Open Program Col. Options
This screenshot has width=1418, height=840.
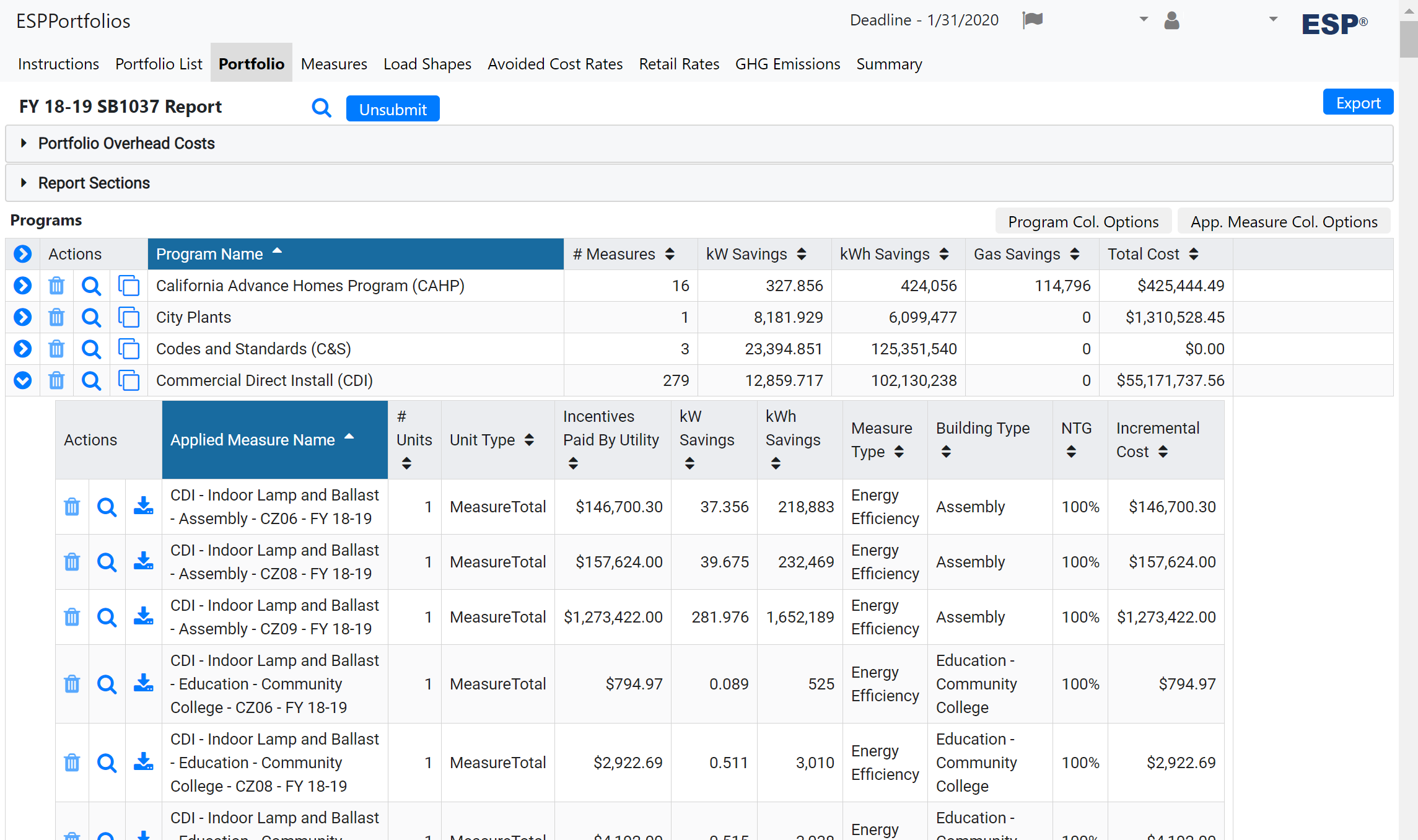click(1083, 222)
